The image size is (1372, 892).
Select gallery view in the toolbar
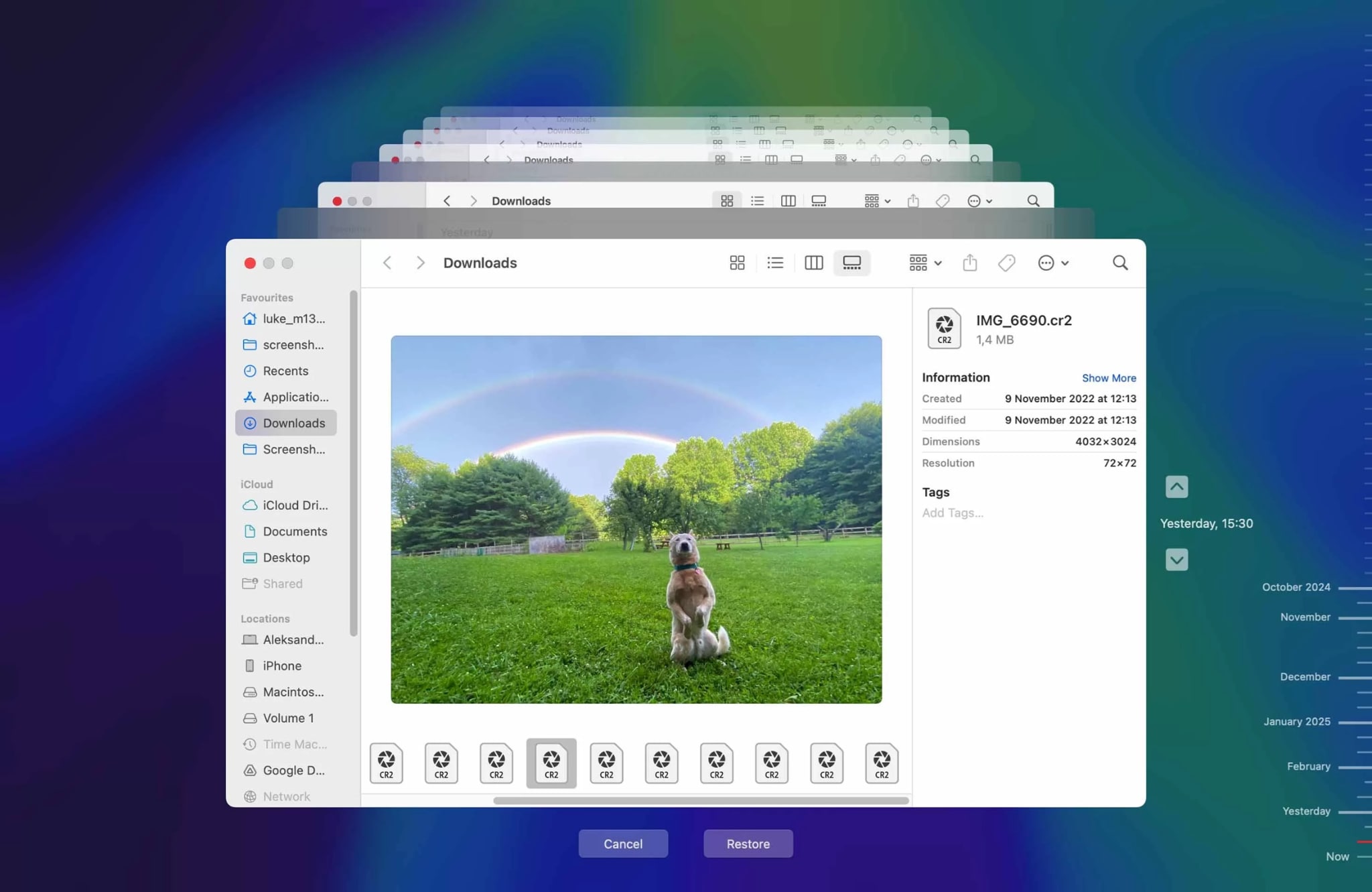click(851, 263)
